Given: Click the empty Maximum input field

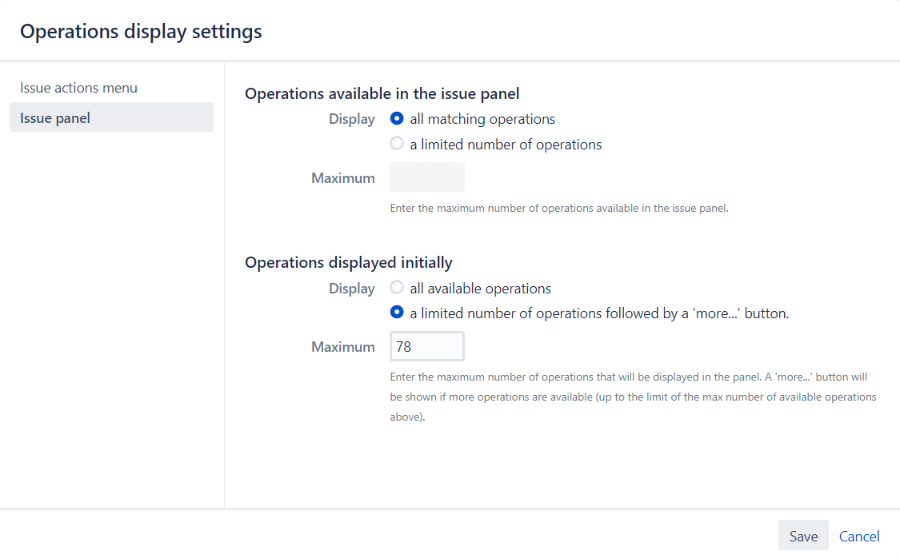Looking at the screenshot, I should click(x=427, y=177).
